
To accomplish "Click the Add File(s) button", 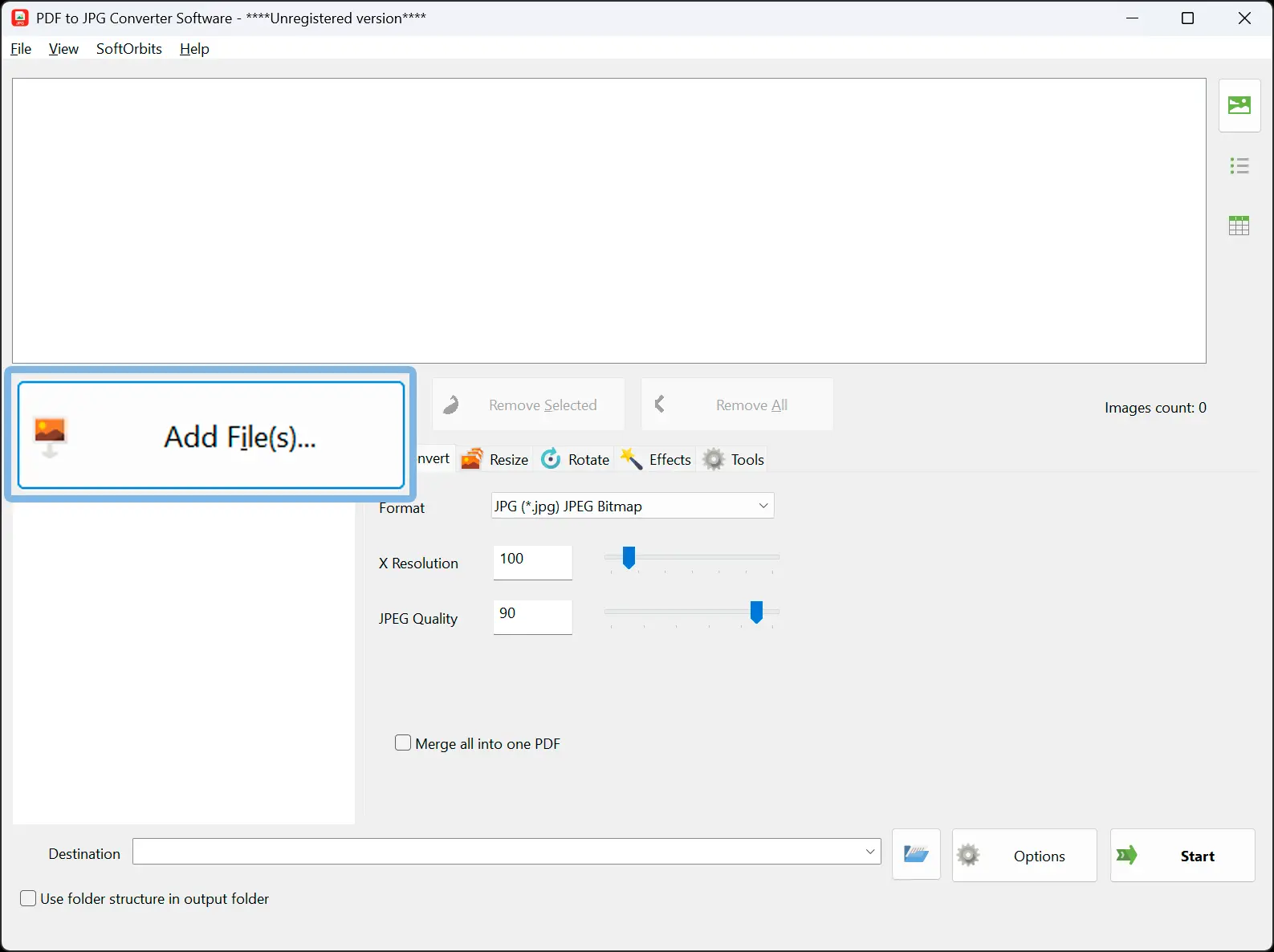I will pyautogui.click(x=211, y=435).
